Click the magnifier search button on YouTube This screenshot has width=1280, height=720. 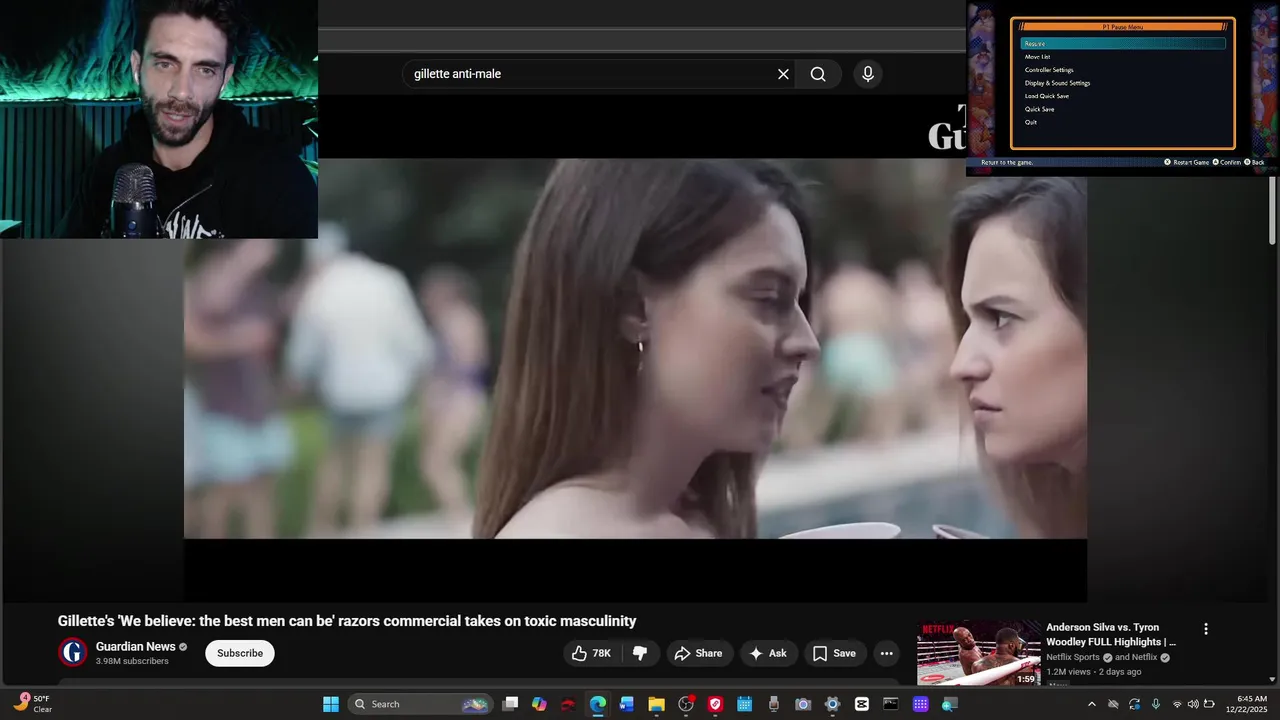point(818,74)
